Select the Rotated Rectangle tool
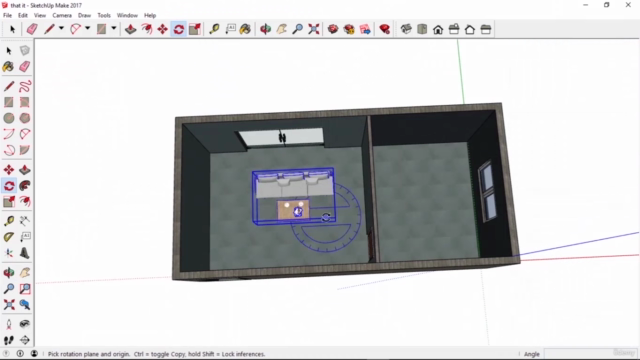 [x=24, y=102]
